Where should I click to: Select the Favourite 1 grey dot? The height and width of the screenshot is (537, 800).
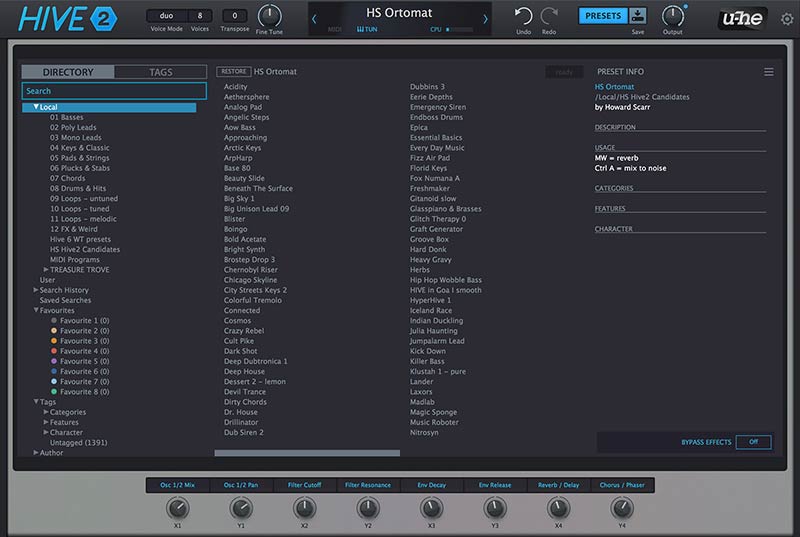(x=54, y=321)
